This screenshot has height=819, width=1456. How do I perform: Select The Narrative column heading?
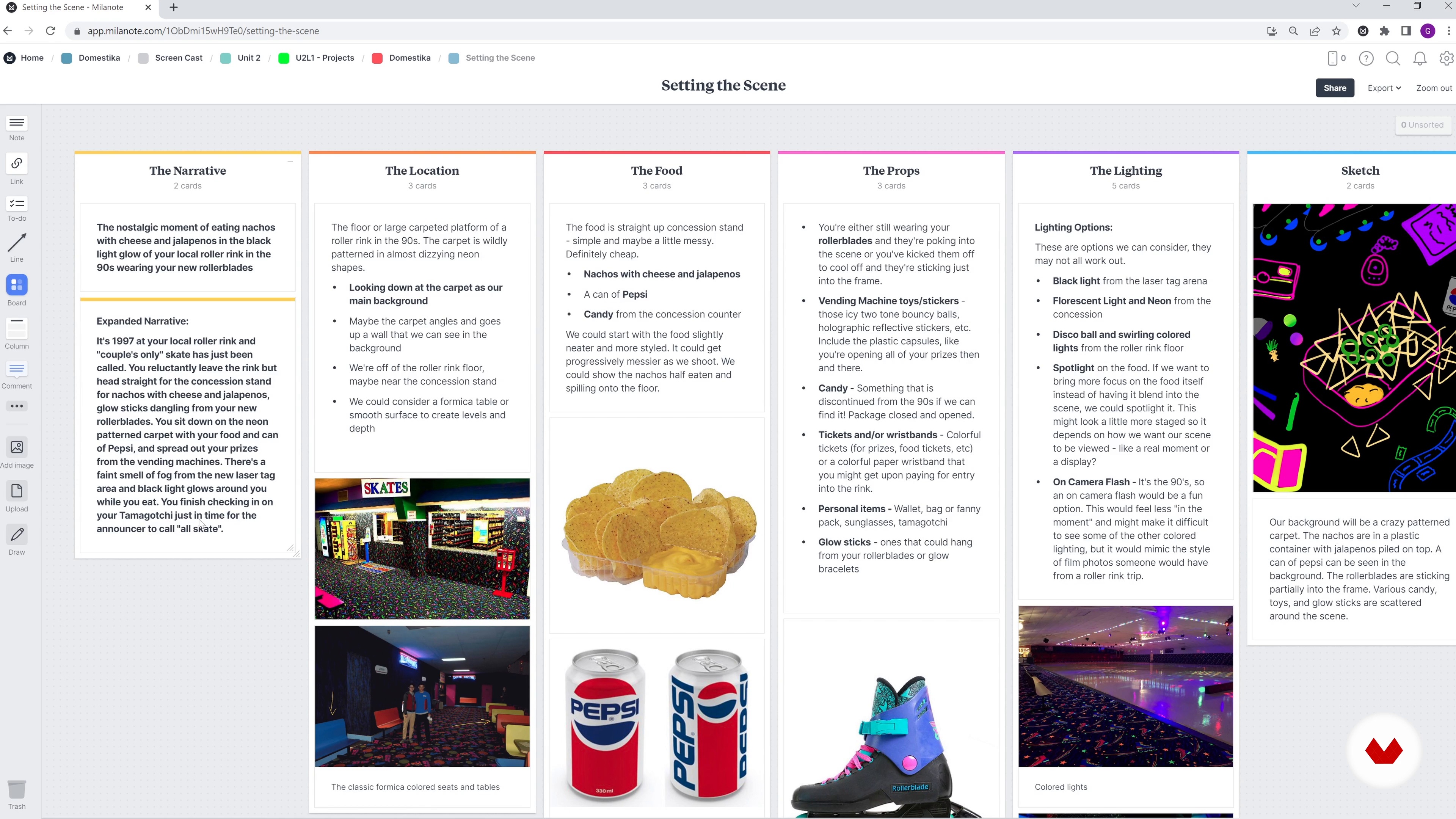pyautogui.click(x=188, y=171)
